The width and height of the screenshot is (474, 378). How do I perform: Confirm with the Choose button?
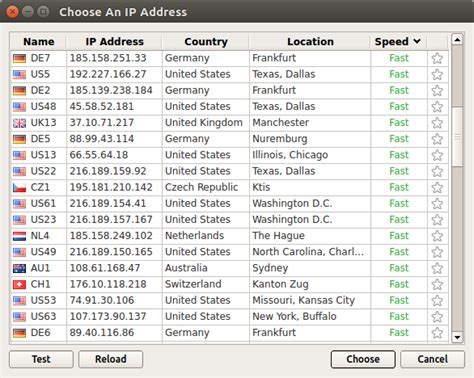click(363, 359)
